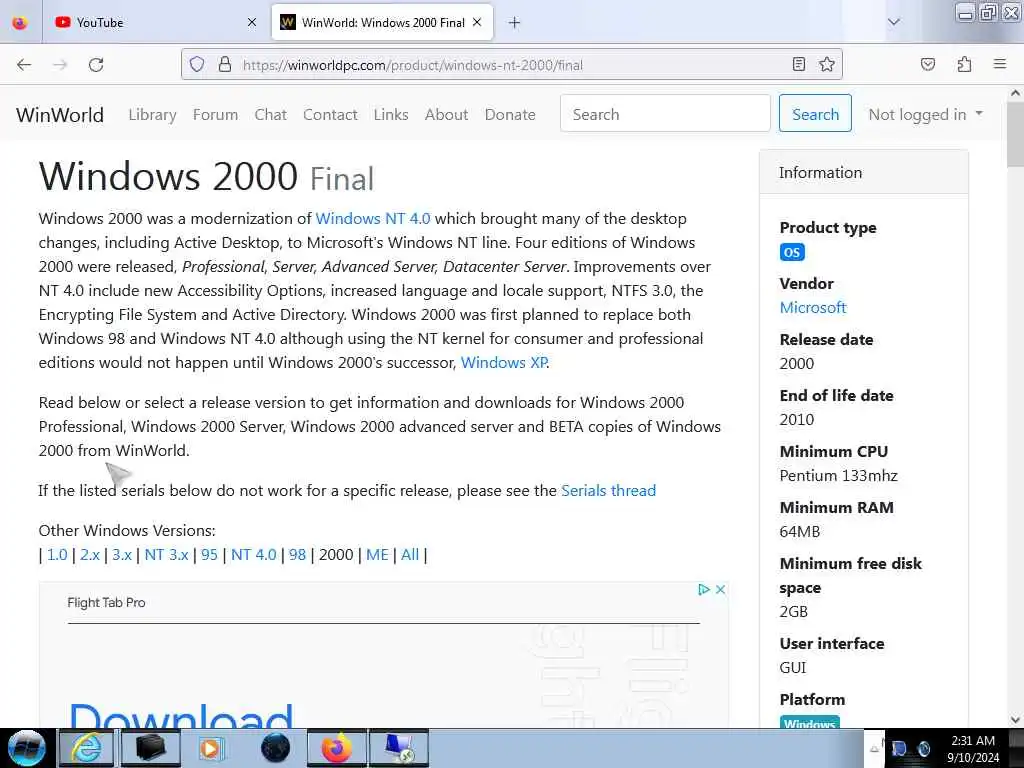
Task: Click the scrollbar up arrow
Action: click(1015, 93)
